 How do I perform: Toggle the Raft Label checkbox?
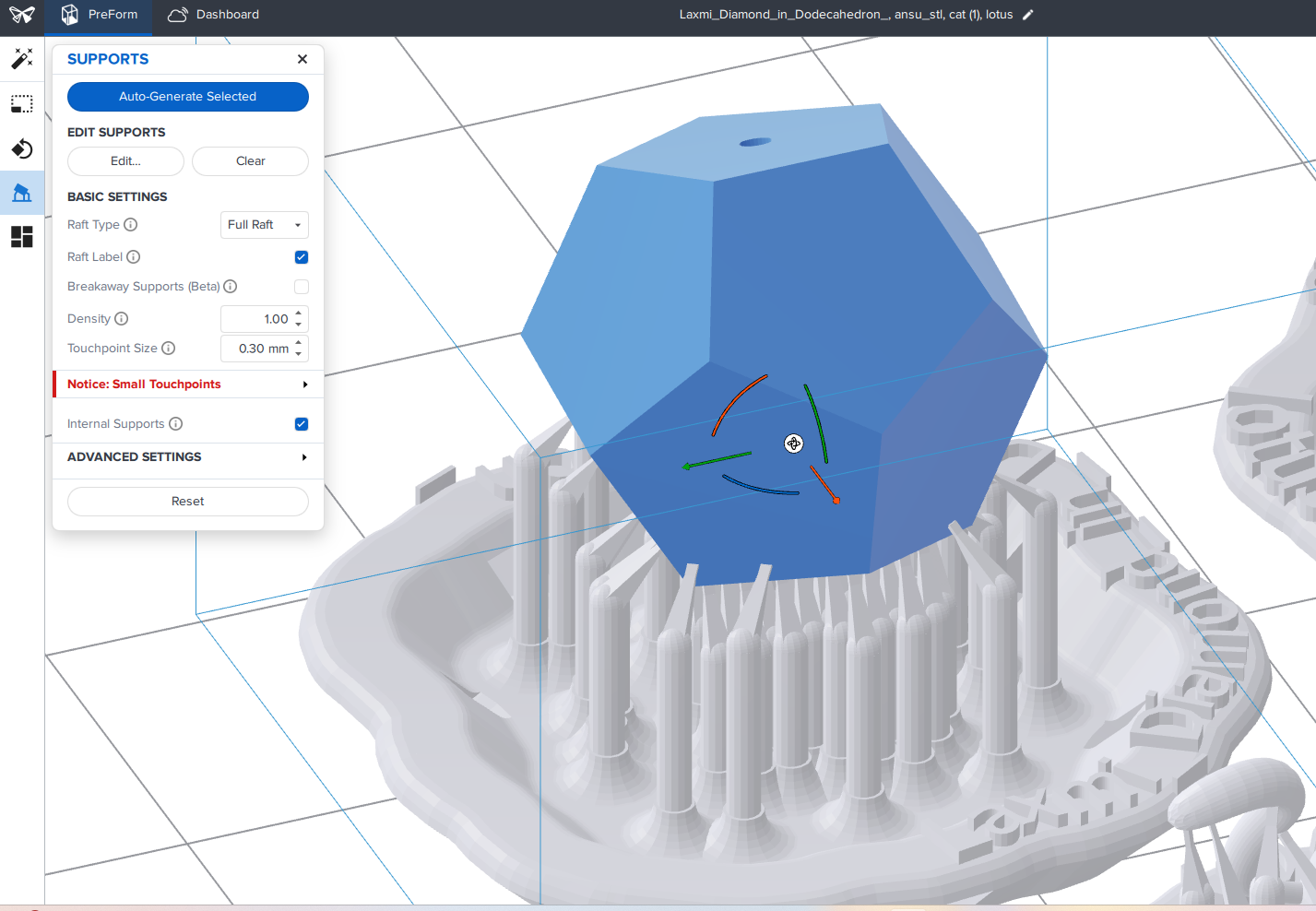tap(302, 257)
